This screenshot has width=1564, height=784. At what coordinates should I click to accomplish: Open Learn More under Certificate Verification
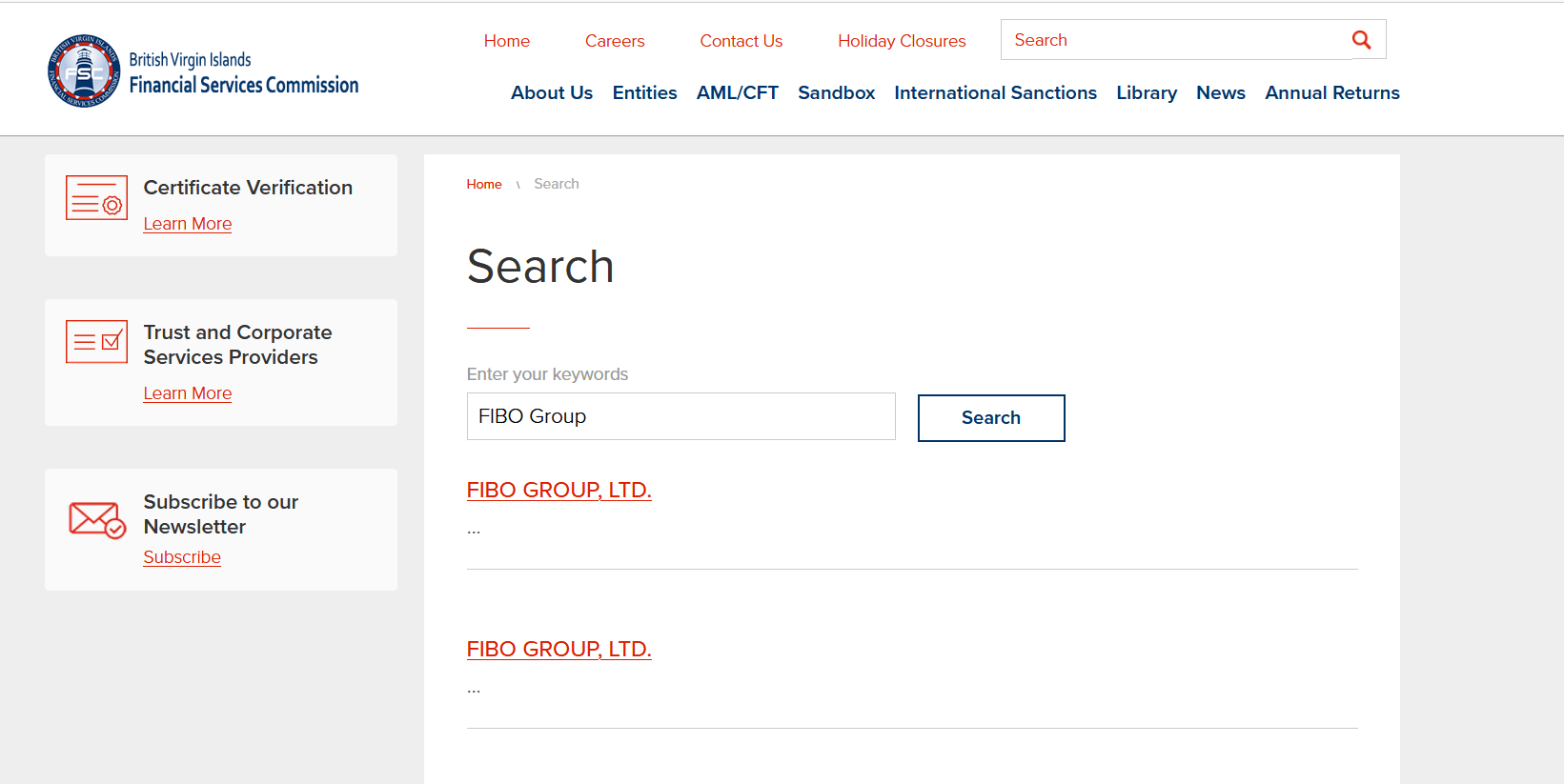188,224
